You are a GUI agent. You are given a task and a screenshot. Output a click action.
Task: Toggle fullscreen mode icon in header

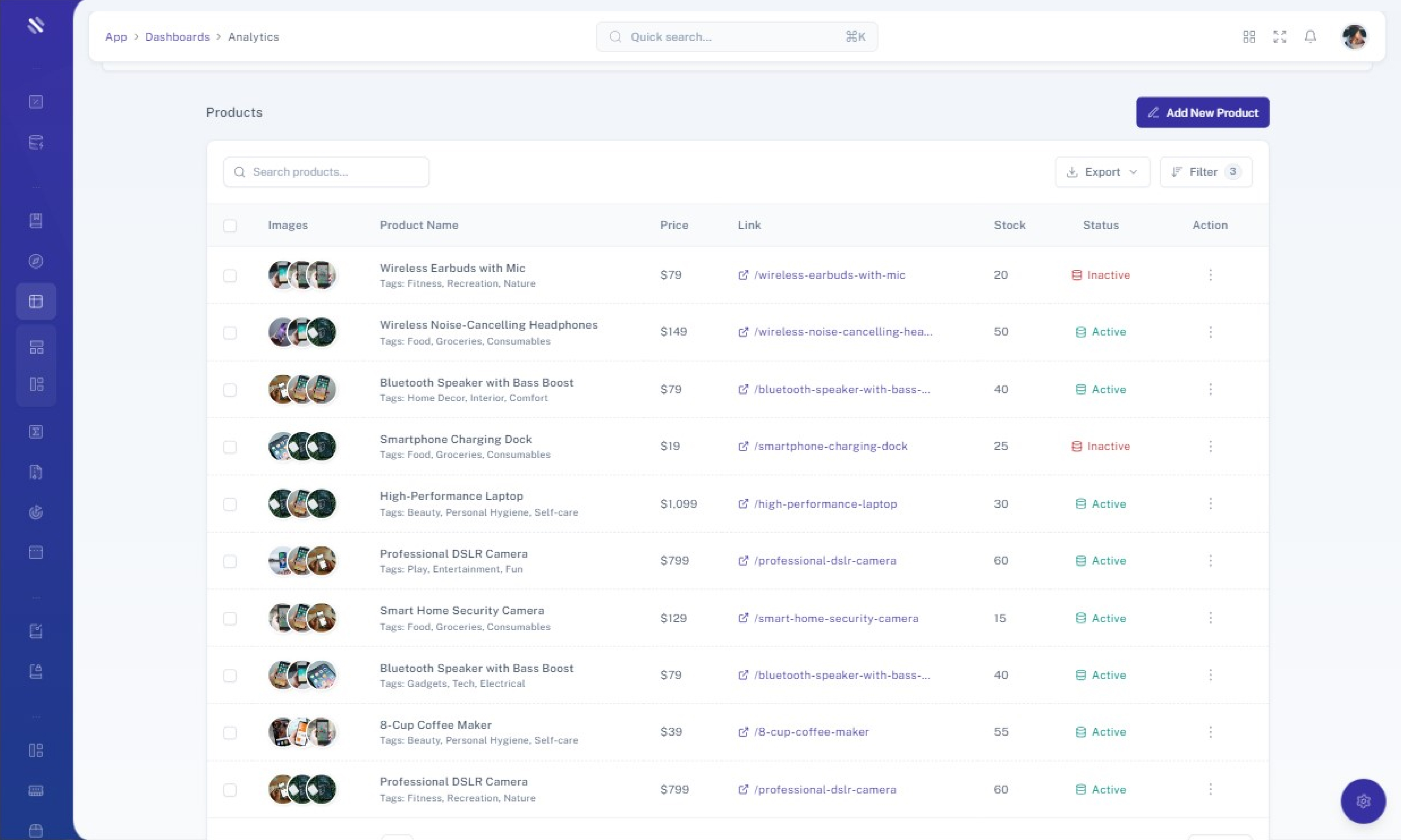coord(1279,37)
